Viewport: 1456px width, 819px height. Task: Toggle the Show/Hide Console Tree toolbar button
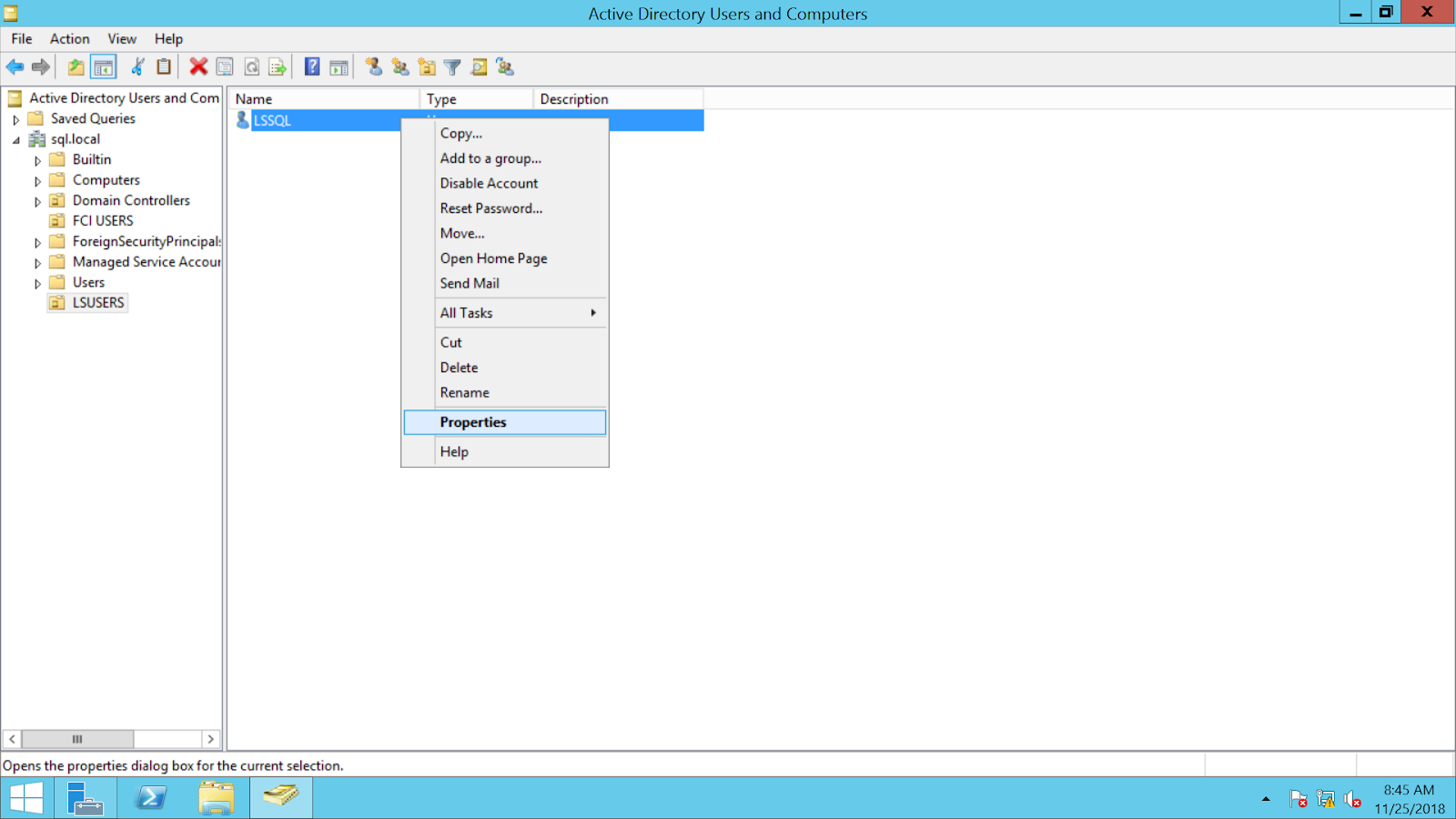coord(104,66)
